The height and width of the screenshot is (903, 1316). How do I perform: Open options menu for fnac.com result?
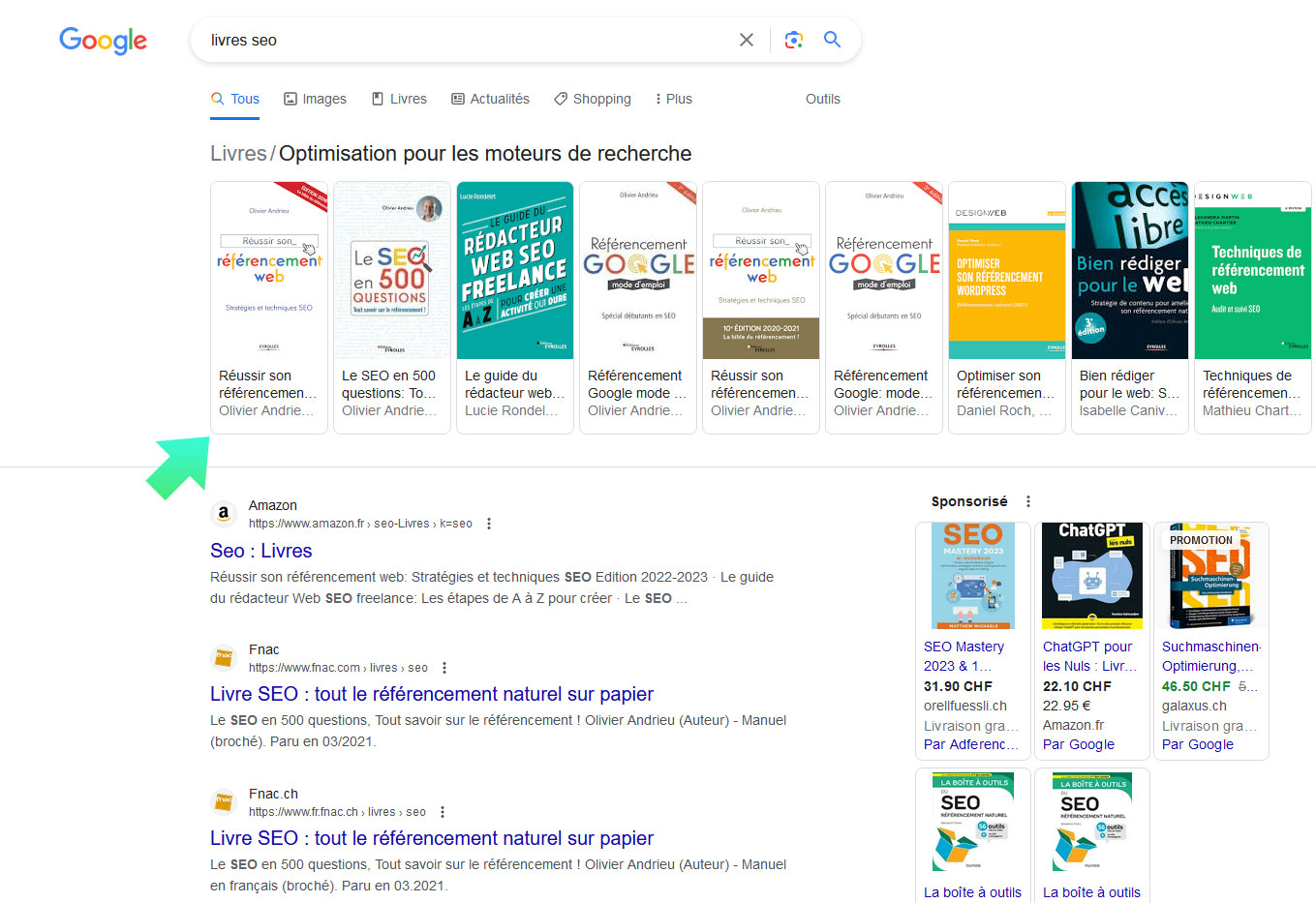point(444,668)
